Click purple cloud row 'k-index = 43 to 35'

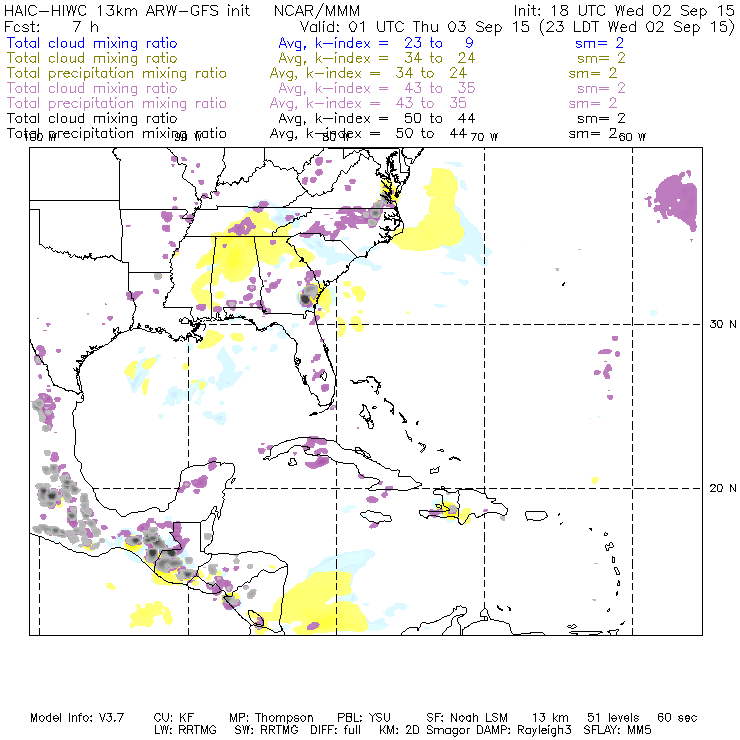[x=395, y=88]
